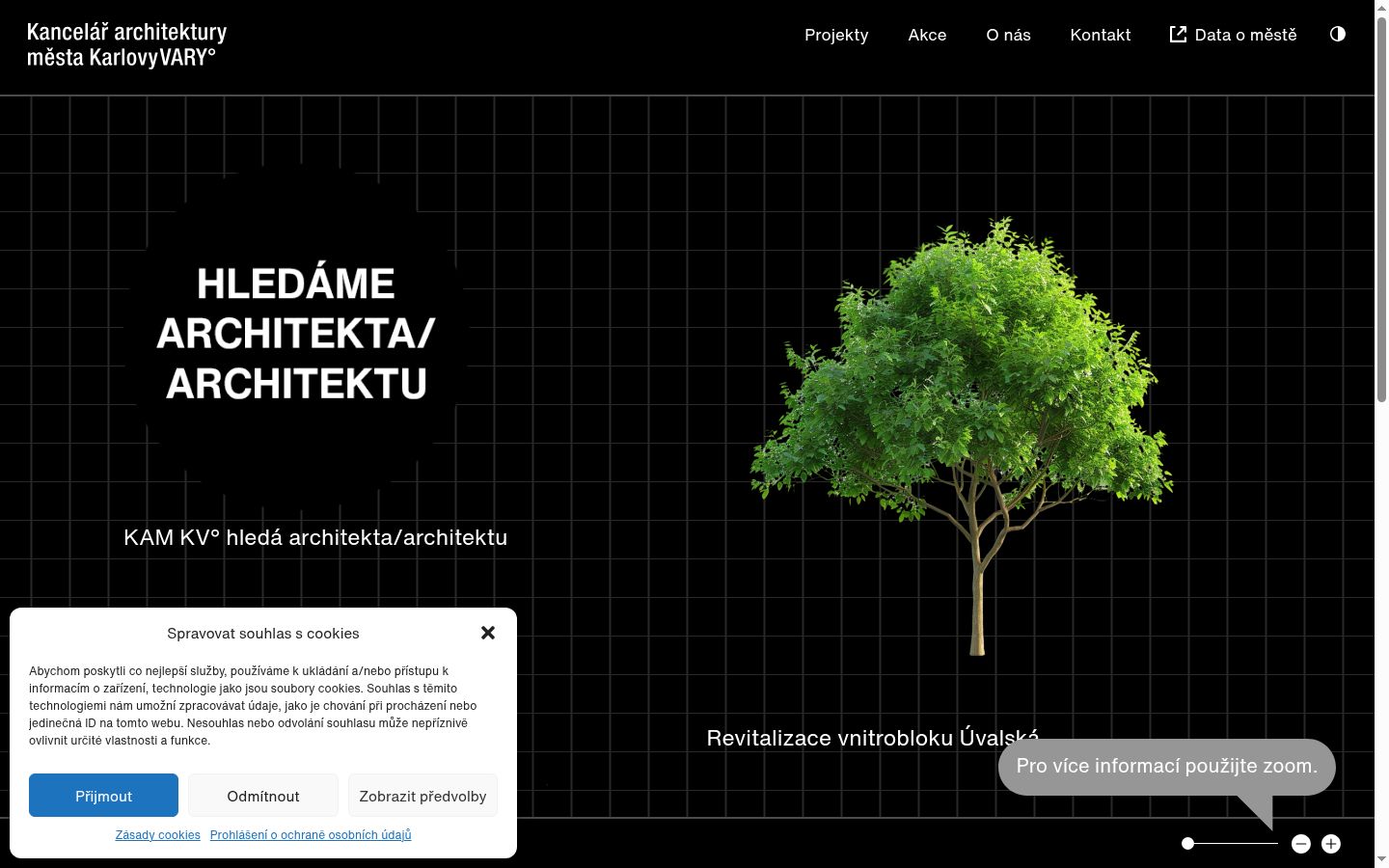Open the Projekty menu item
Image resolution: width=1389 pixels, height=868 pixels.
836,35
